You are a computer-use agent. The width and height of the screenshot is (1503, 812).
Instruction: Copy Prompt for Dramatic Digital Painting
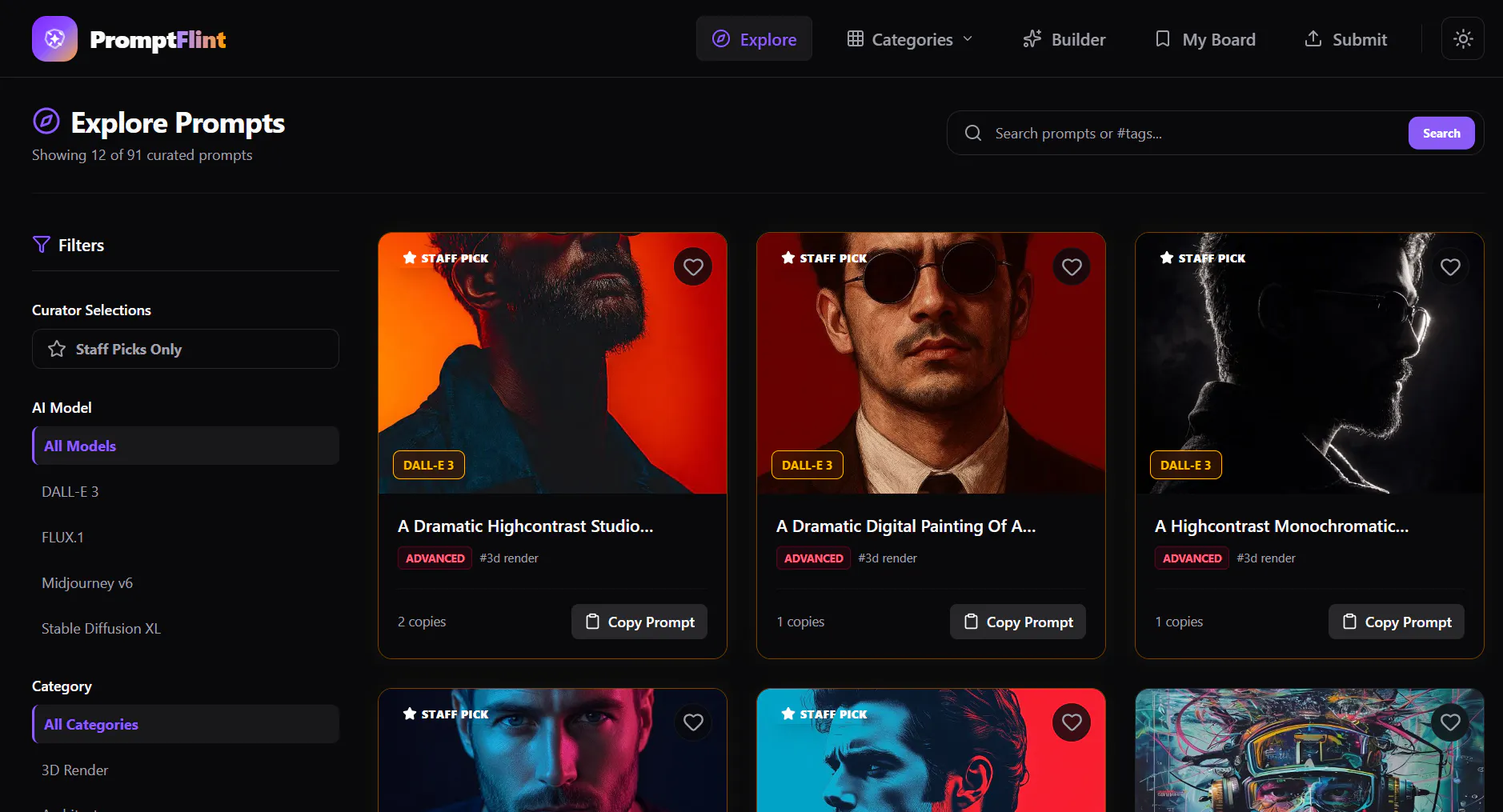[1018, 622]
